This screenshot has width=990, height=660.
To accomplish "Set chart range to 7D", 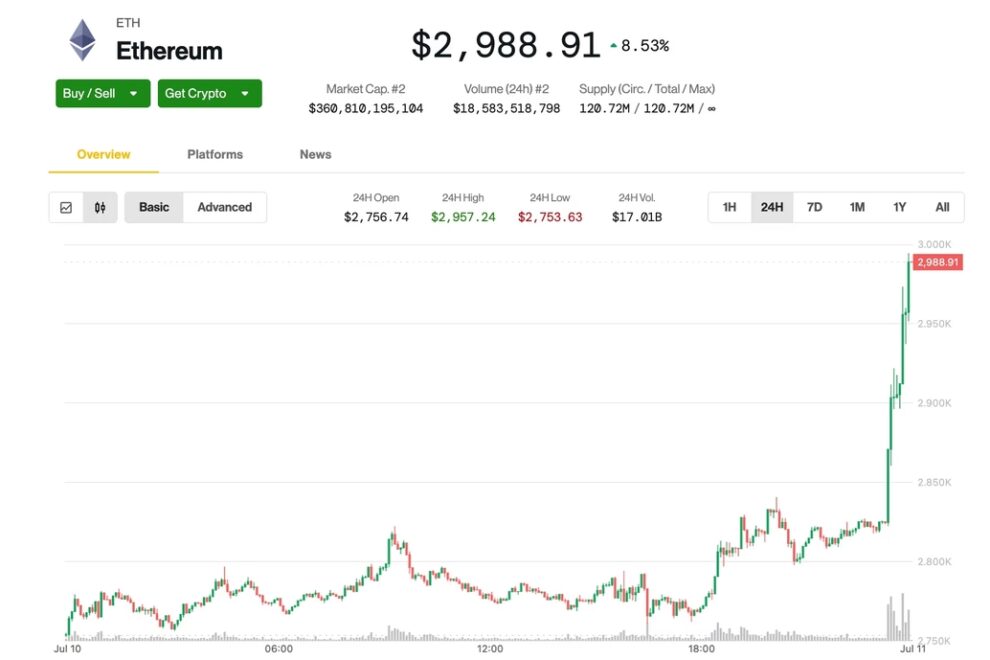I will coord(814,207).
